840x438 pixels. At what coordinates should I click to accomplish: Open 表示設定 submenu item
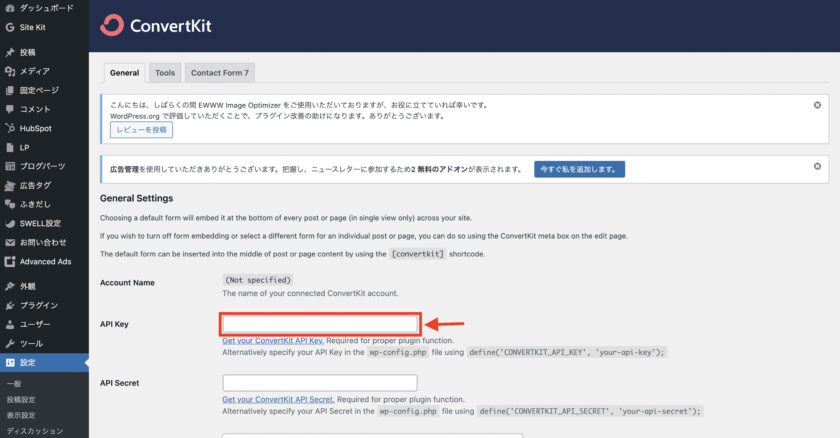21,415
